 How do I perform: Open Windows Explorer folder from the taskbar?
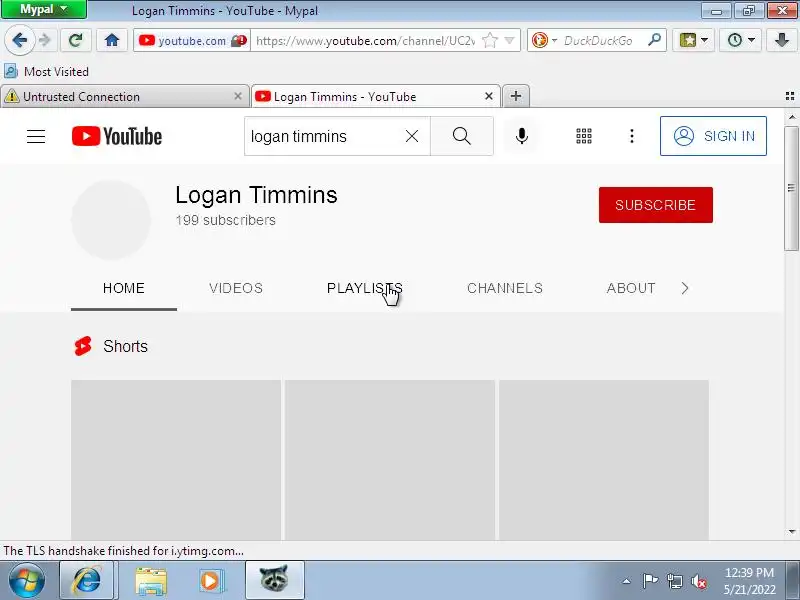tap(151, 581)
